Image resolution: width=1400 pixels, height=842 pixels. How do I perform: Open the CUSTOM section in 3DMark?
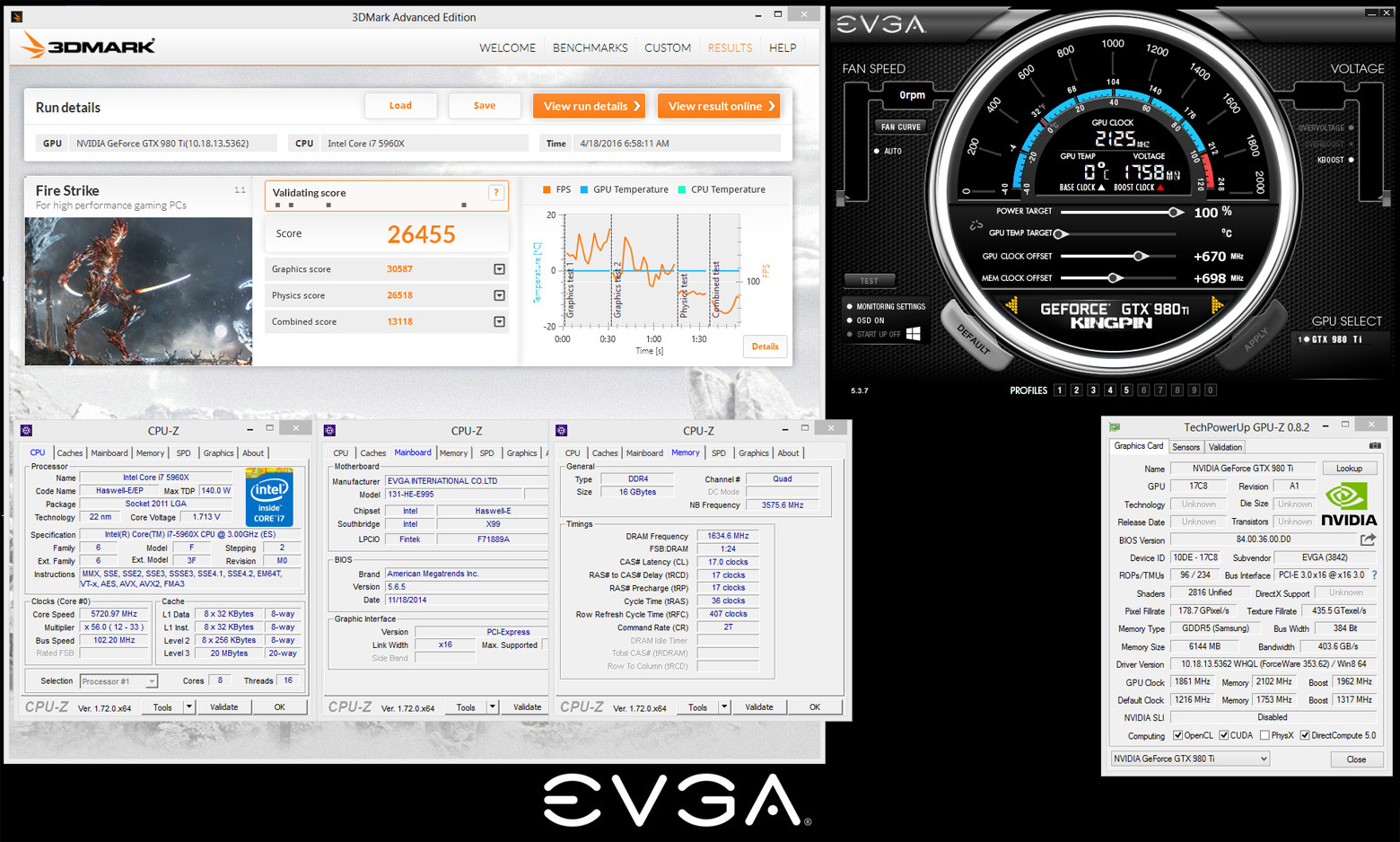pos(668,48)
